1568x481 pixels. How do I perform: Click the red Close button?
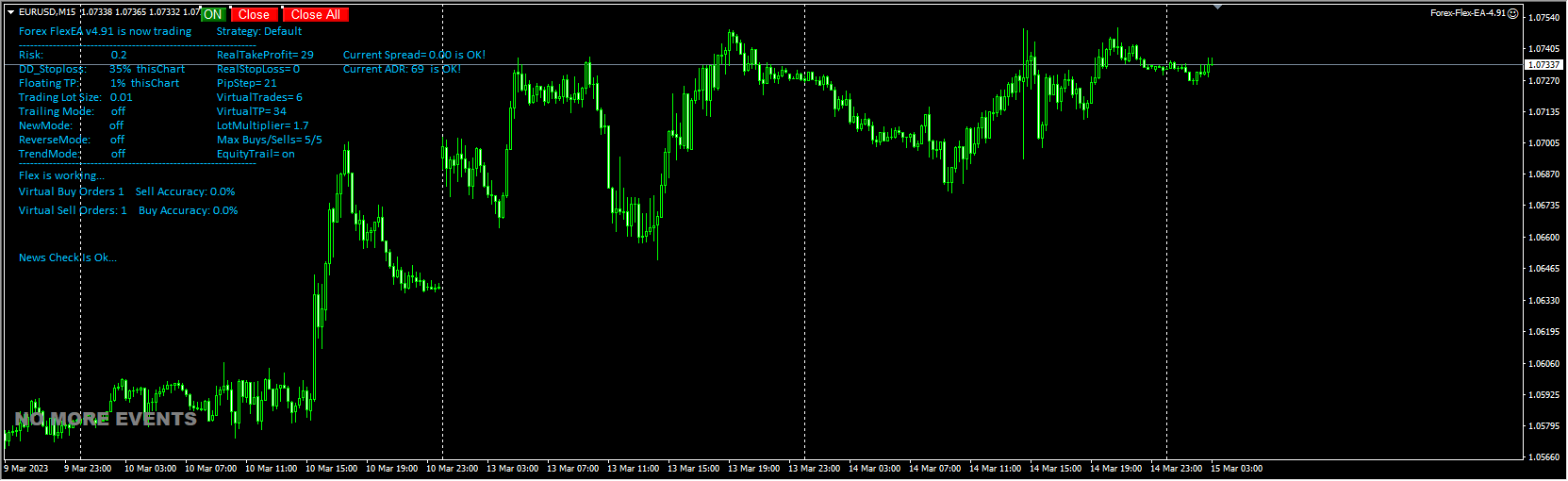point(254,14)
